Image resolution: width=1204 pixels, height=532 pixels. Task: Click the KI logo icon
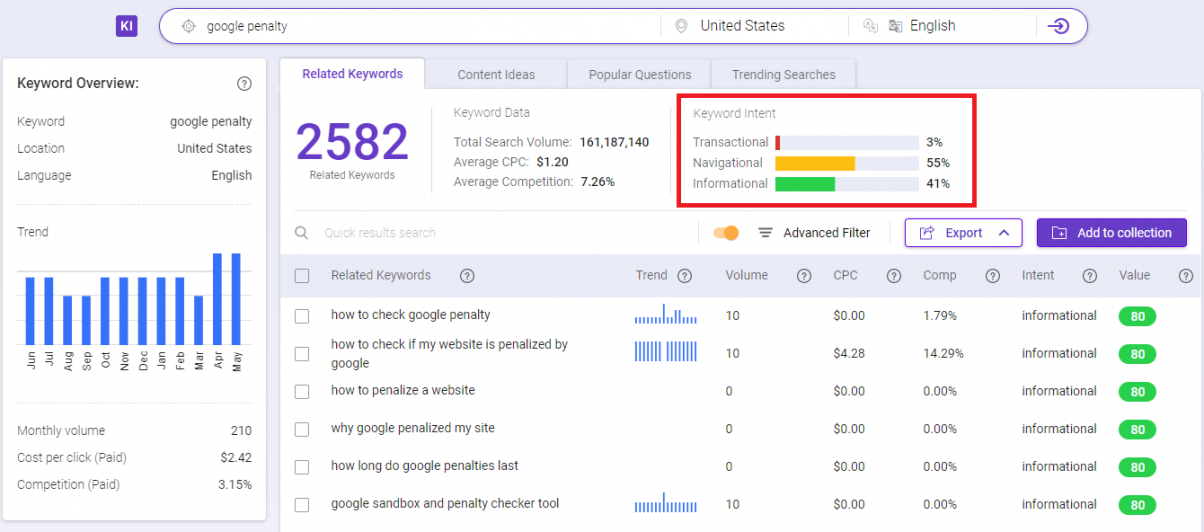126,26
